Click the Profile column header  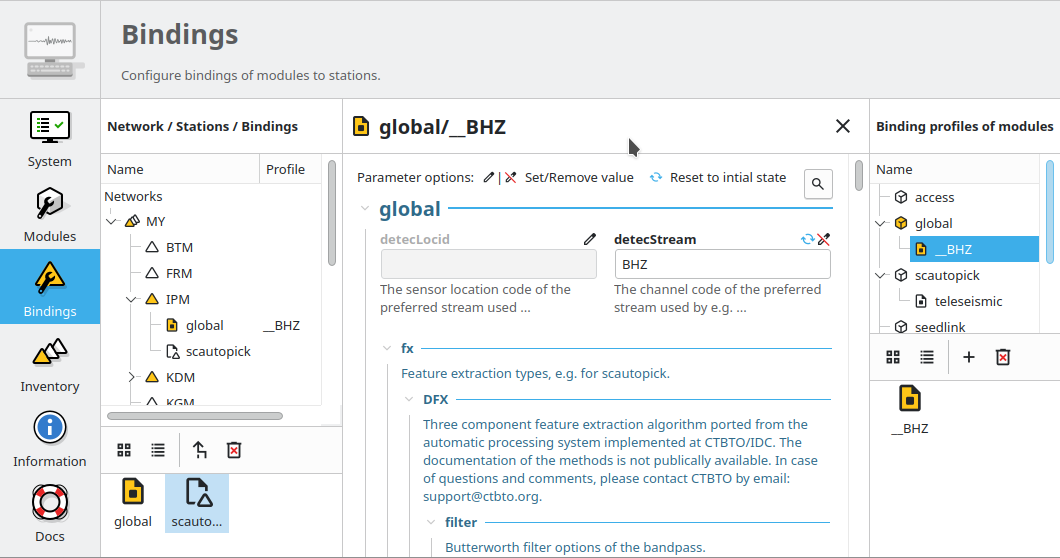click(290, 169)
